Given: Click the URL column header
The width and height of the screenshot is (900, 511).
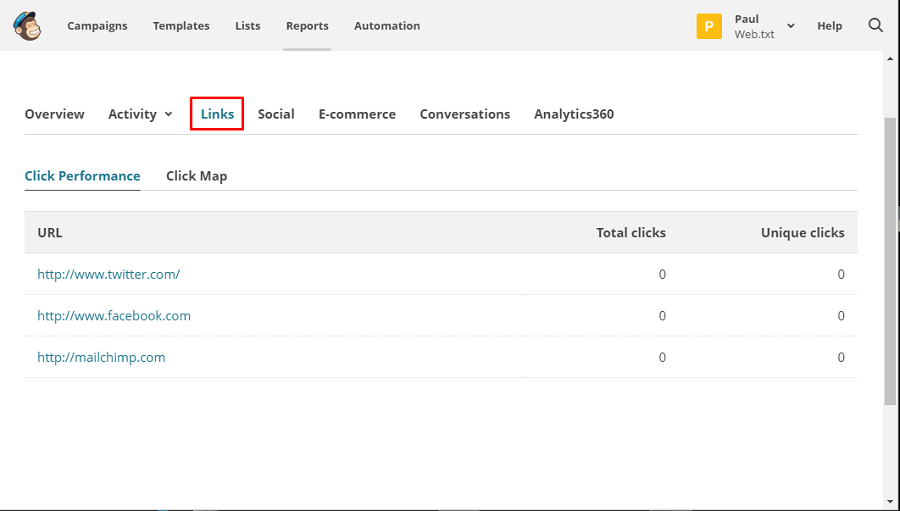Looking at the screenshot, I should tap(50, 233).
